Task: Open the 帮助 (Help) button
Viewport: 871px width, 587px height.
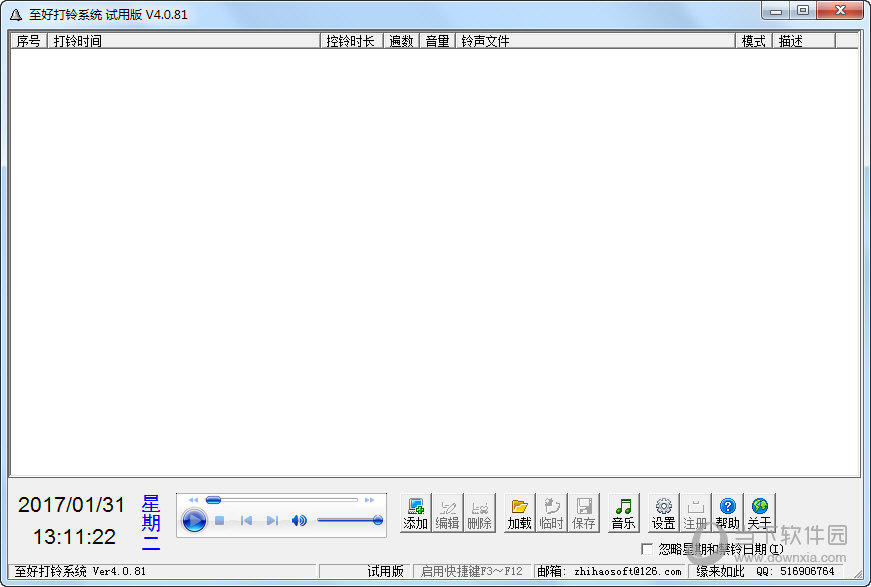Action: (x=727, y=513)
